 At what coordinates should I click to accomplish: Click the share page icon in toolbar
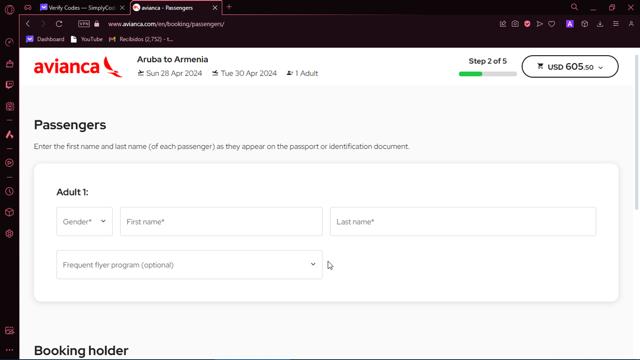coord(503,24)
